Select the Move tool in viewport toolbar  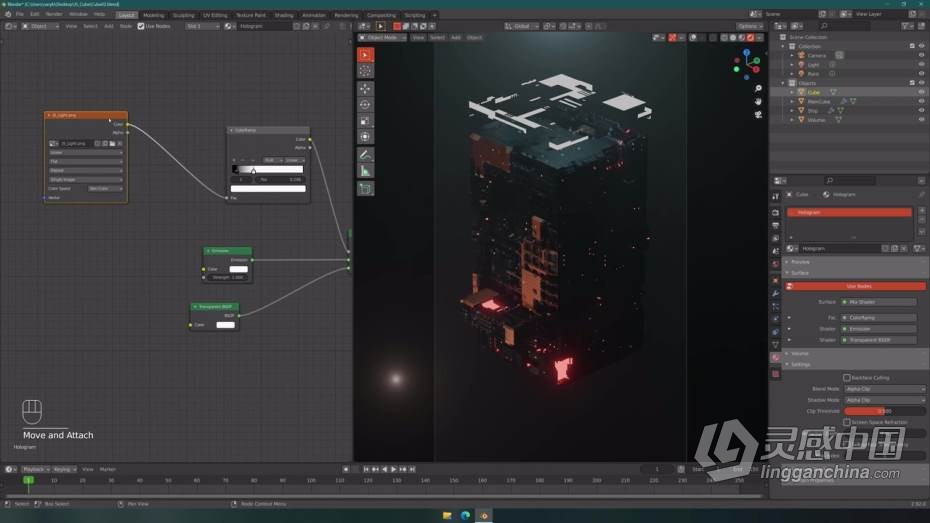tap(365, 89)
